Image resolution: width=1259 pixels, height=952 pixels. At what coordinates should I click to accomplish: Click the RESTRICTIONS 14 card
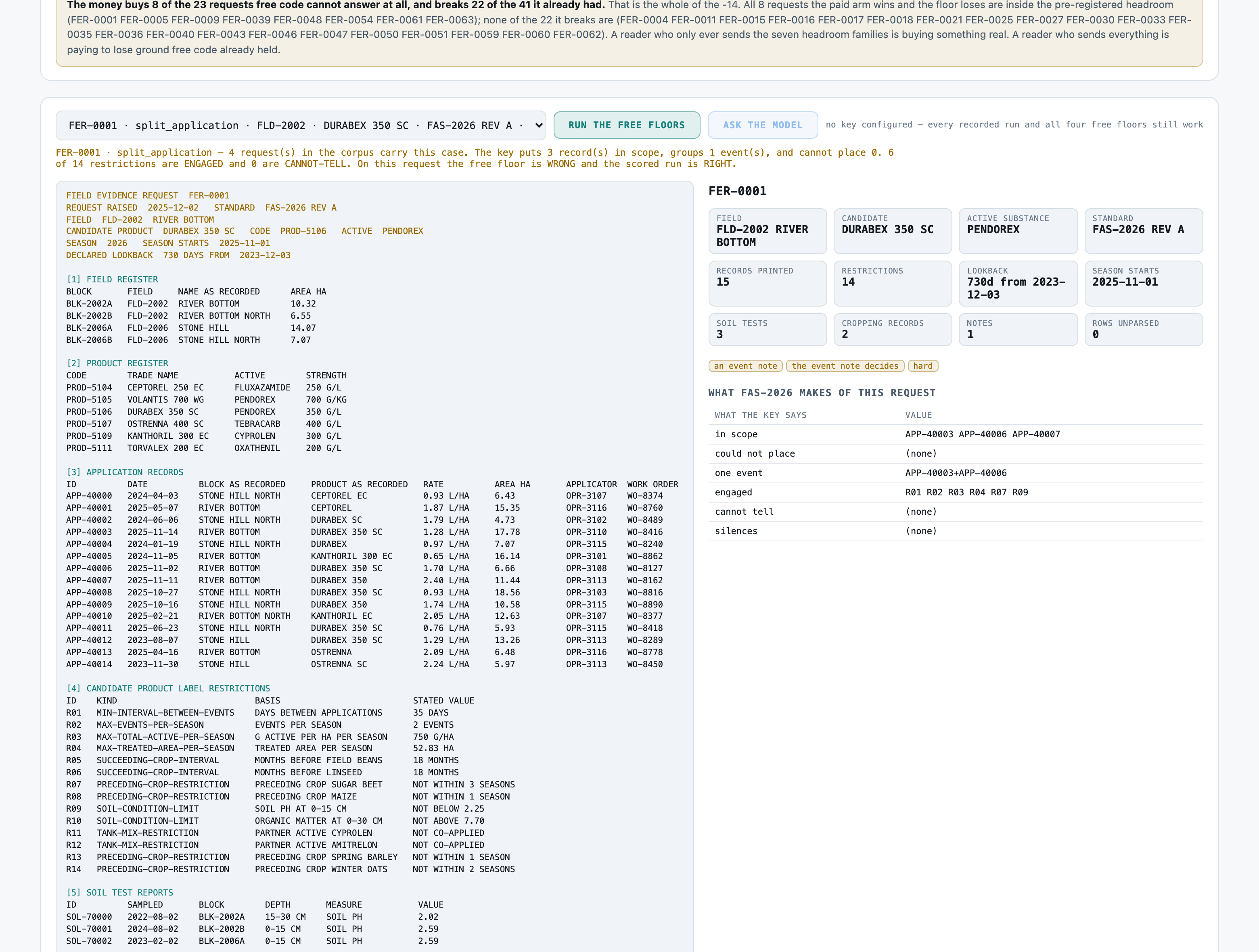coord(893,283)
